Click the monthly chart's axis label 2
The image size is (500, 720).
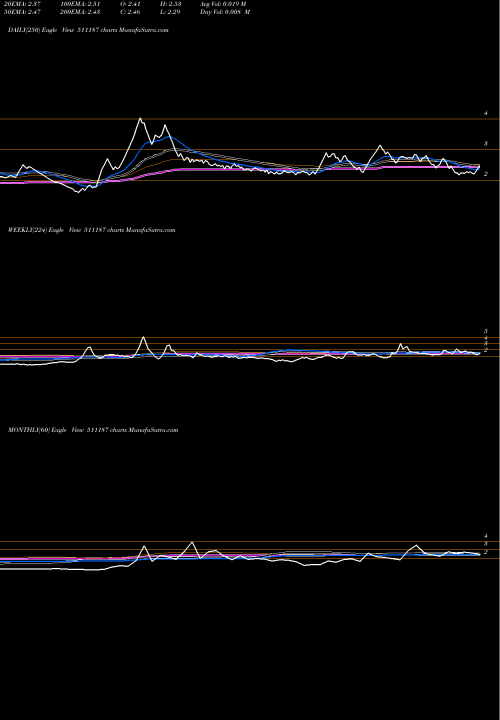(486, 551)
